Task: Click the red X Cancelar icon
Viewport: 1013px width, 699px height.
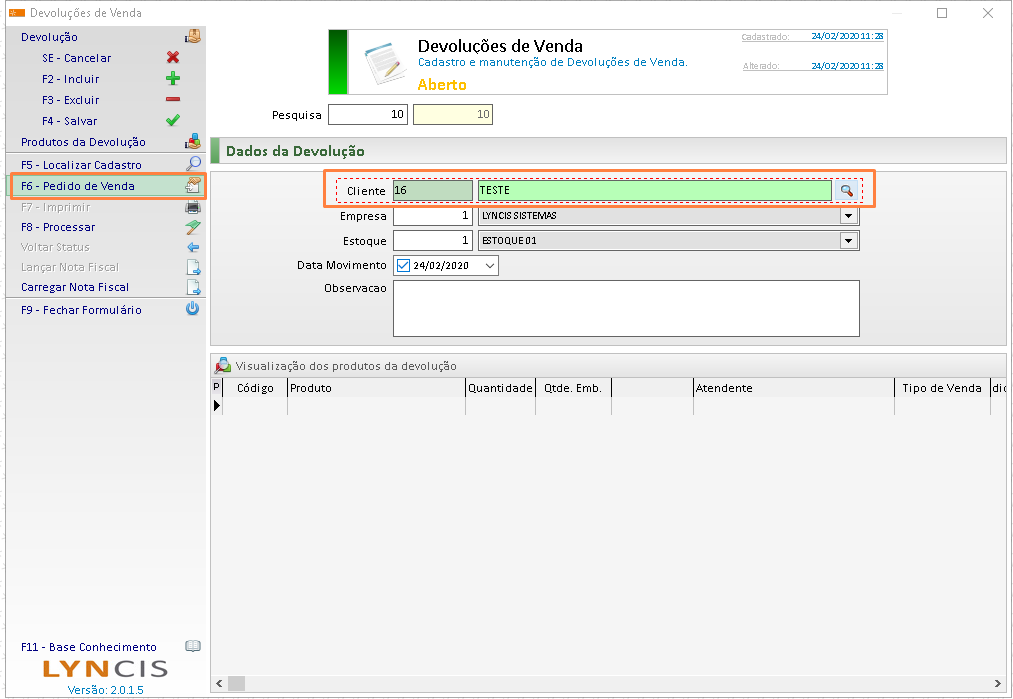Action: click(173, 58)
